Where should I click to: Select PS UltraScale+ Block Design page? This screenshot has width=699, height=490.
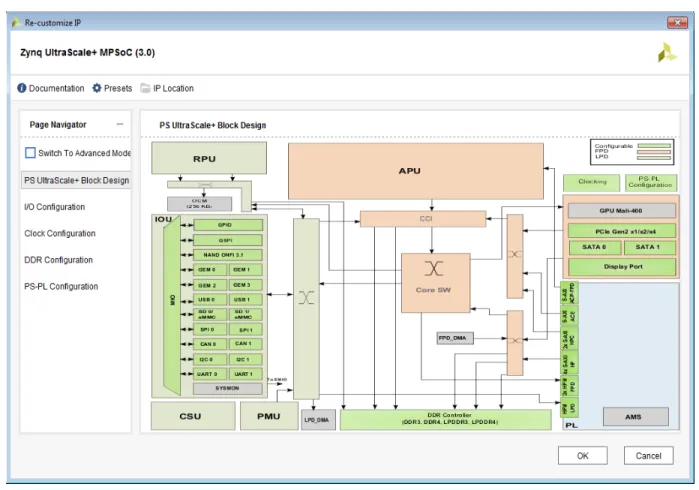tap(76, 180)
